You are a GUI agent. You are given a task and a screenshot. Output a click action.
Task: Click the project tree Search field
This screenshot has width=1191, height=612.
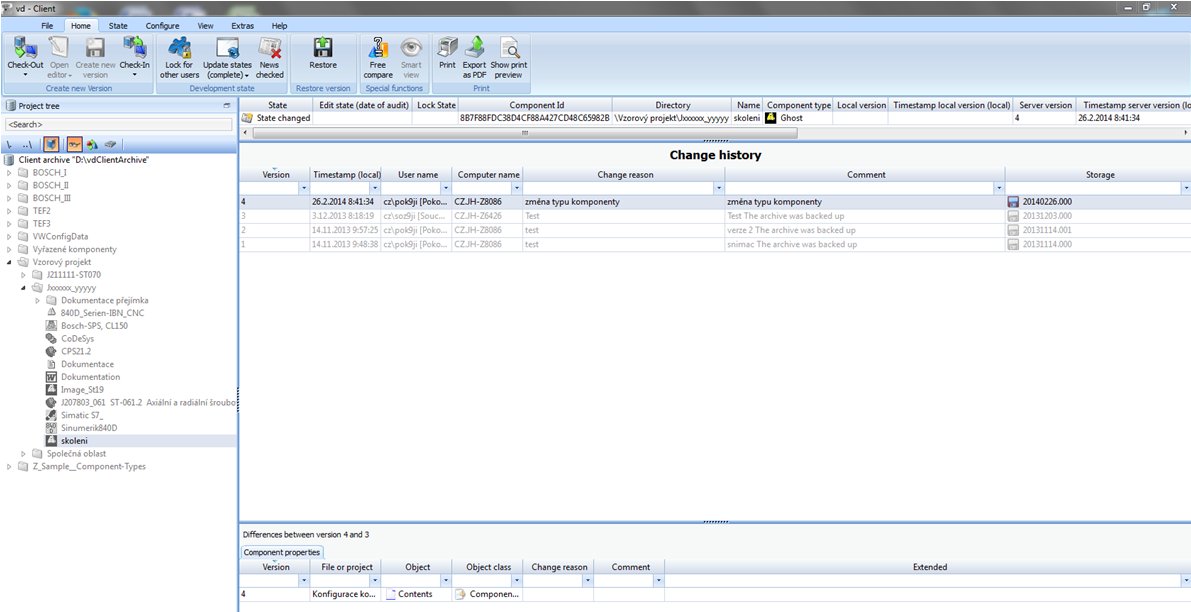(118, 124)
